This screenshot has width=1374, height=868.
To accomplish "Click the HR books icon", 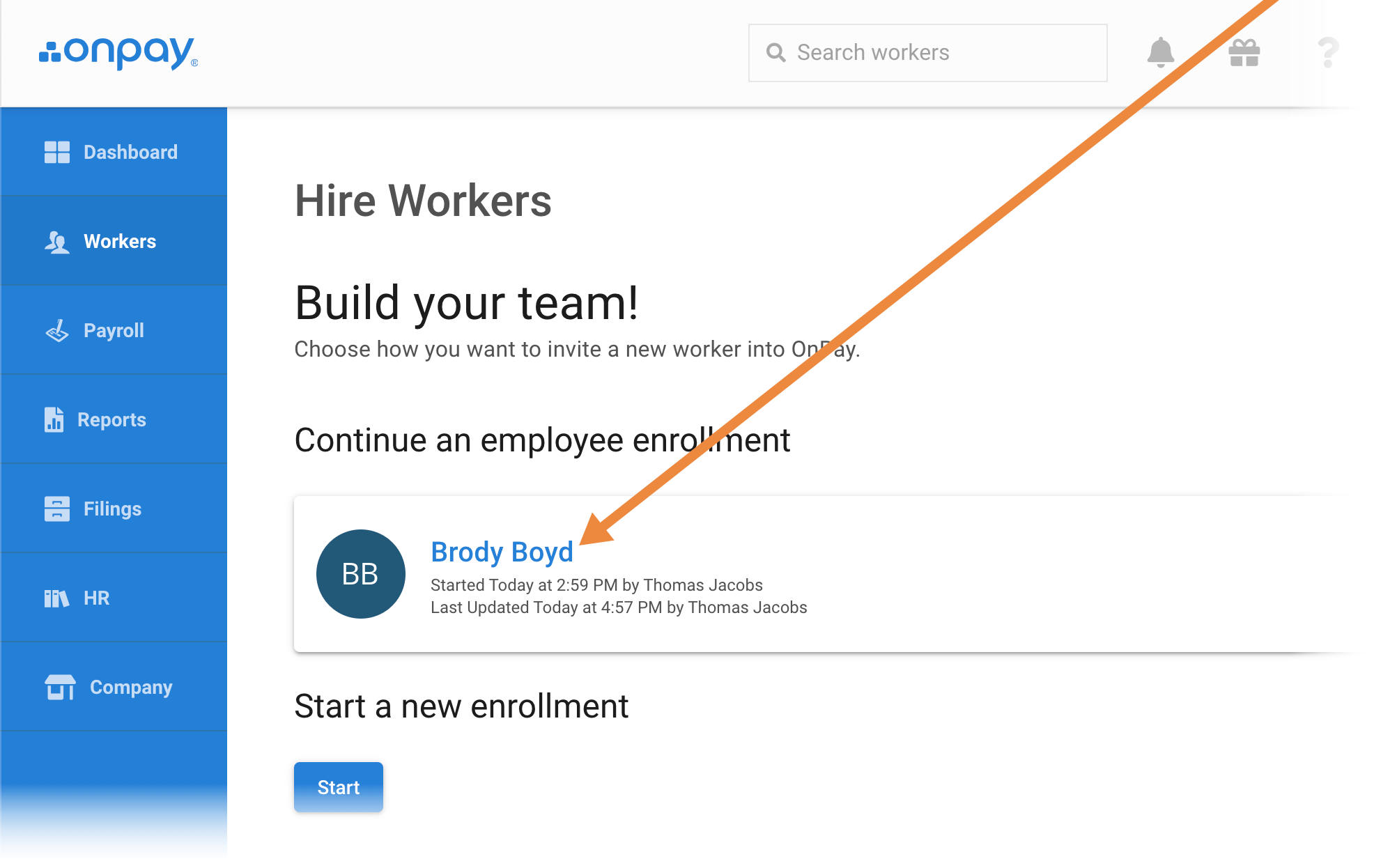I will click(57, 598).
